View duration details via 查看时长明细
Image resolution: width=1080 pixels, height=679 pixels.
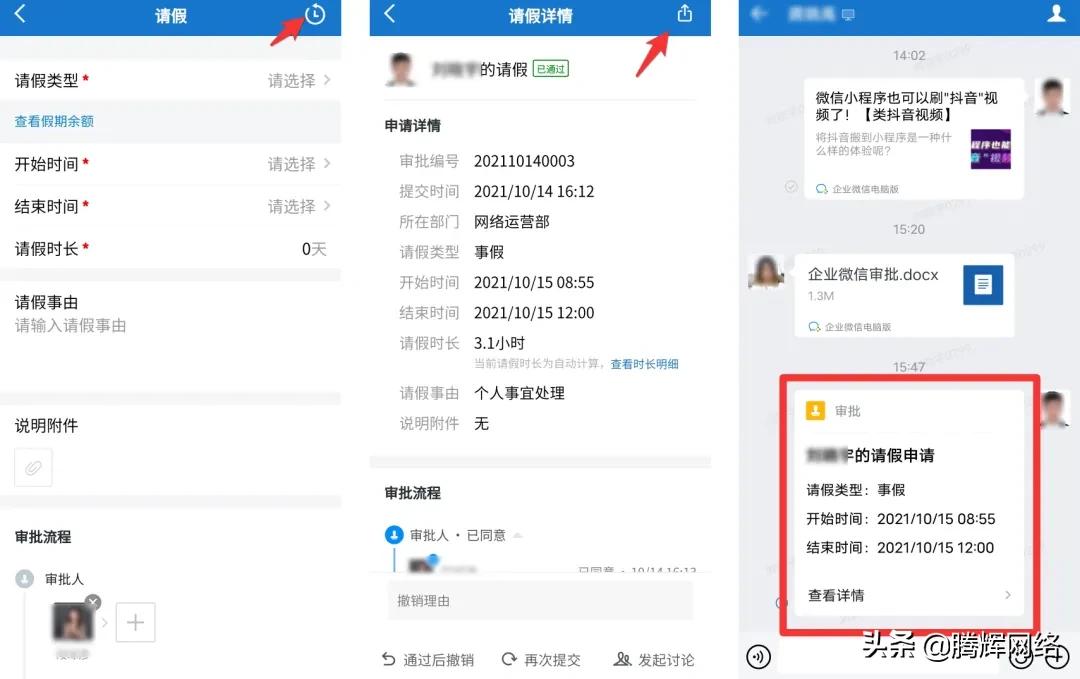[x=643, y=363]
